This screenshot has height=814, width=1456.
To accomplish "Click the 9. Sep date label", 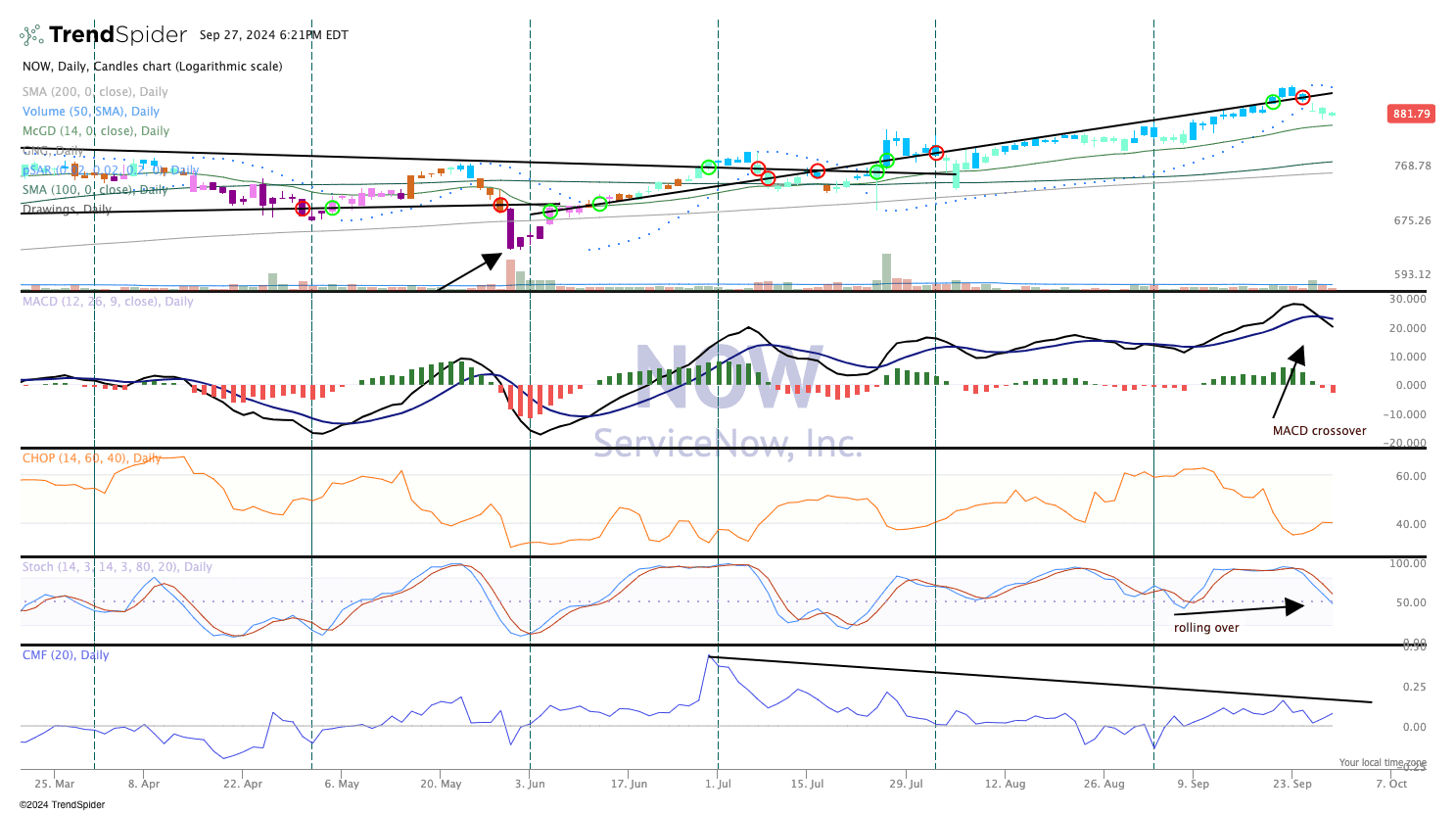I will tap(1193, 784).
